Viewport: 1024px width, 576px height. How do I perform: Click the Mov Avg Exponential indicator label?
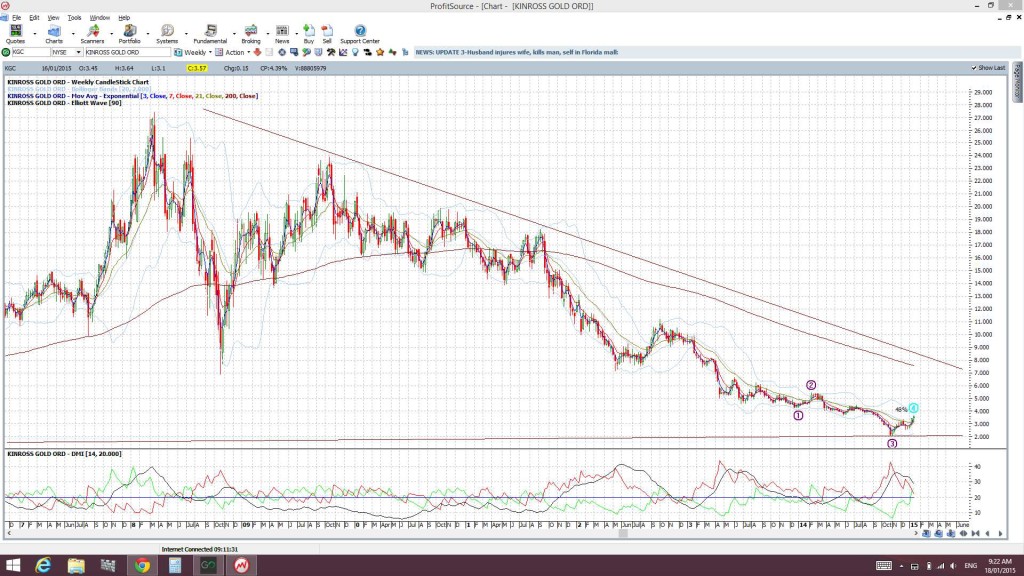[x=133, y=96]
